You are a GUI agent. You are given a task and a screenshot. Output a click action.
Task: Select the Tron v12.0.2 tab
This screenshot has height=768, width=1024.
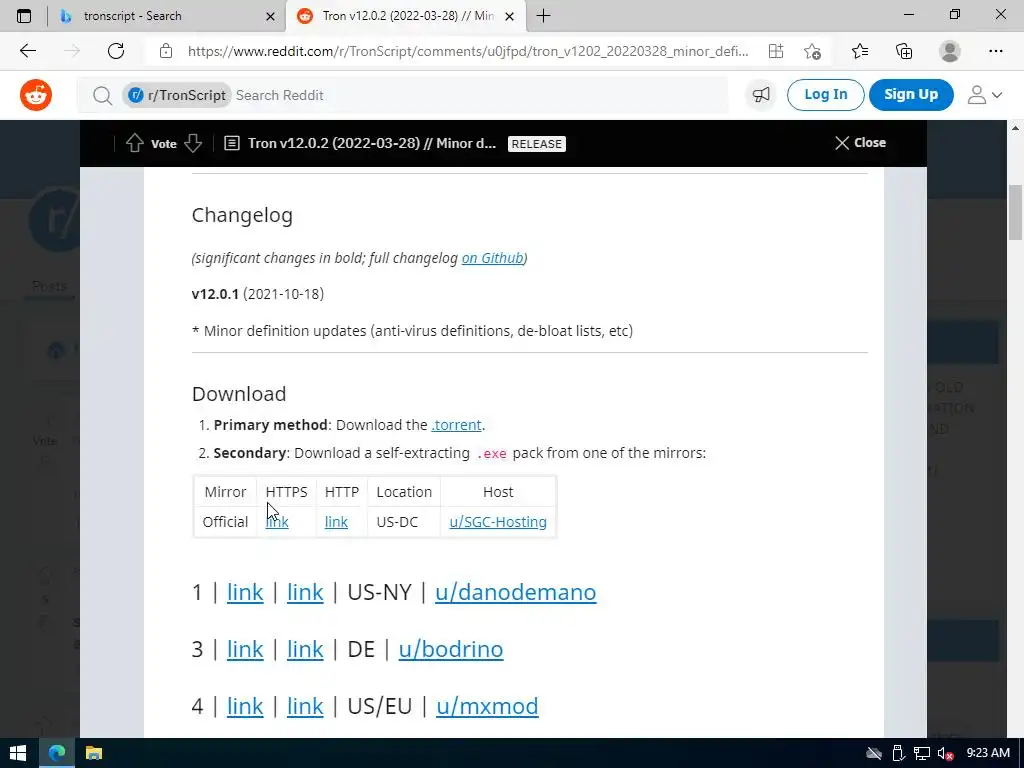pyautogui.click(x=405, y=16)
